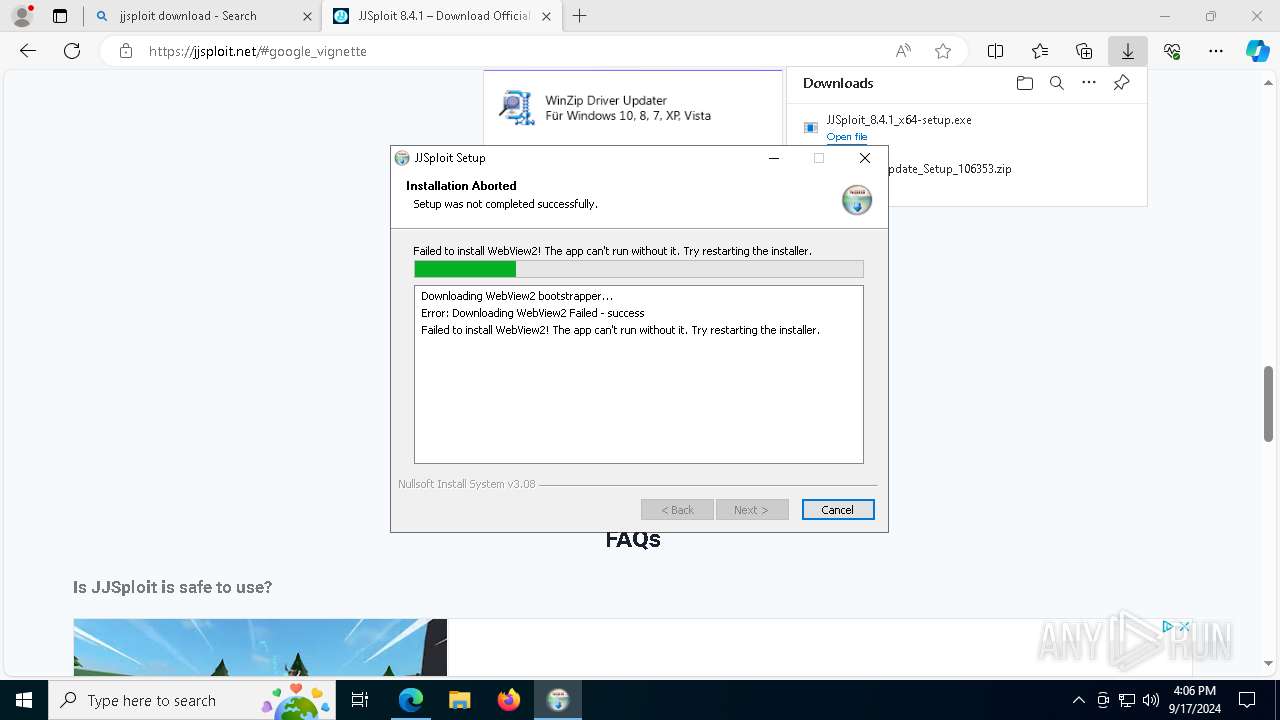Open downloads folder icon in Downloads panel
This screenshot has height=720, width=1280.
[x=1024, y=83]
